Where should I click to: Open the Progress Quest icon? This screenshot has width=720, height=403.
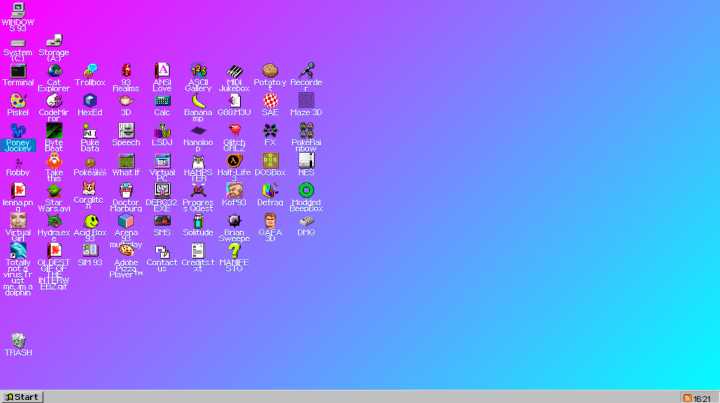[x=198, y=191]
